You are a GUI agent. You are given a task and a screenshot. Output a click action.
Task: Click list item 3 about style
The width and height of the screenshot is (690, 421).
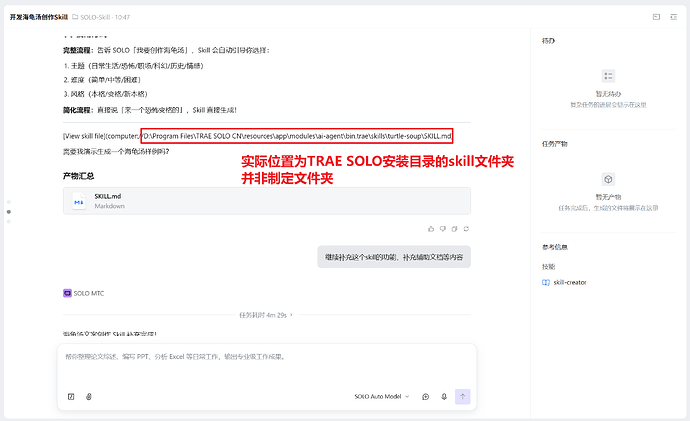pyautogui.click(x=106, y=94)
